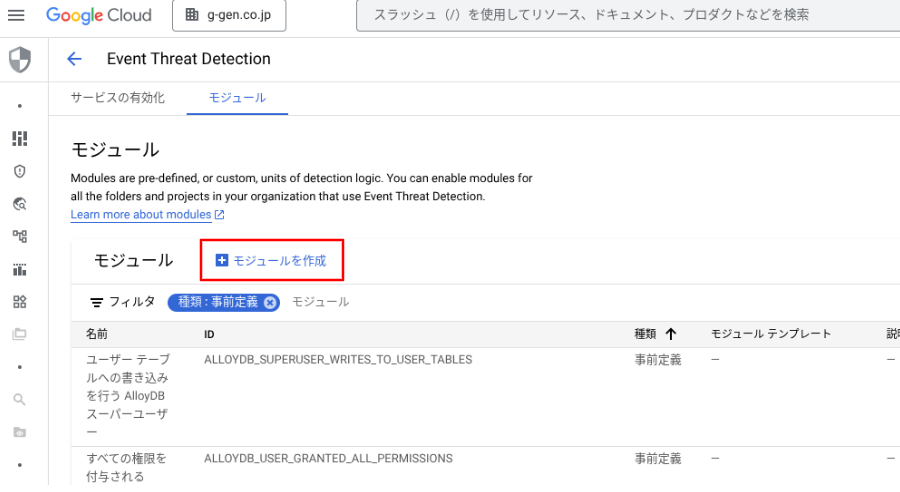Click the ユーザー テーブルへの書き込み module name
This screenshot has width=900, height=492.
[x=127, y=396]
